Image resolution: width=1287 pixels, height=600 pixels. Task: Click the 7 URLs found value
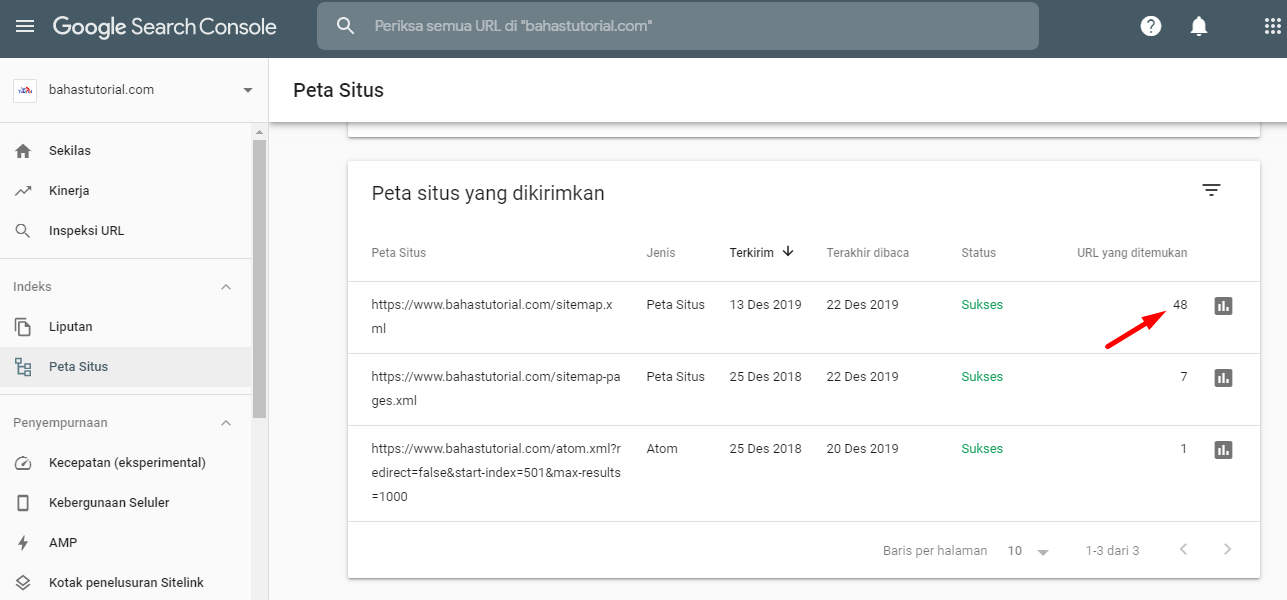pos(1184,377)
